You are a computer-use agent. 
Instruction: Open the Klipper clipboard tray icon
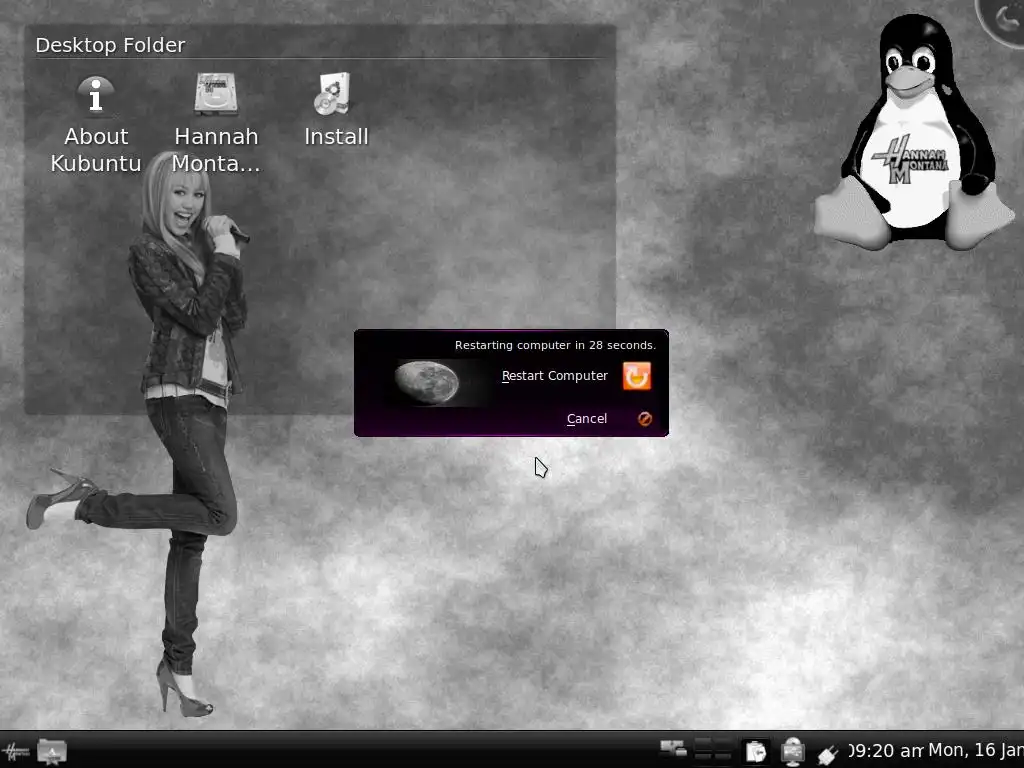[756, 752]
